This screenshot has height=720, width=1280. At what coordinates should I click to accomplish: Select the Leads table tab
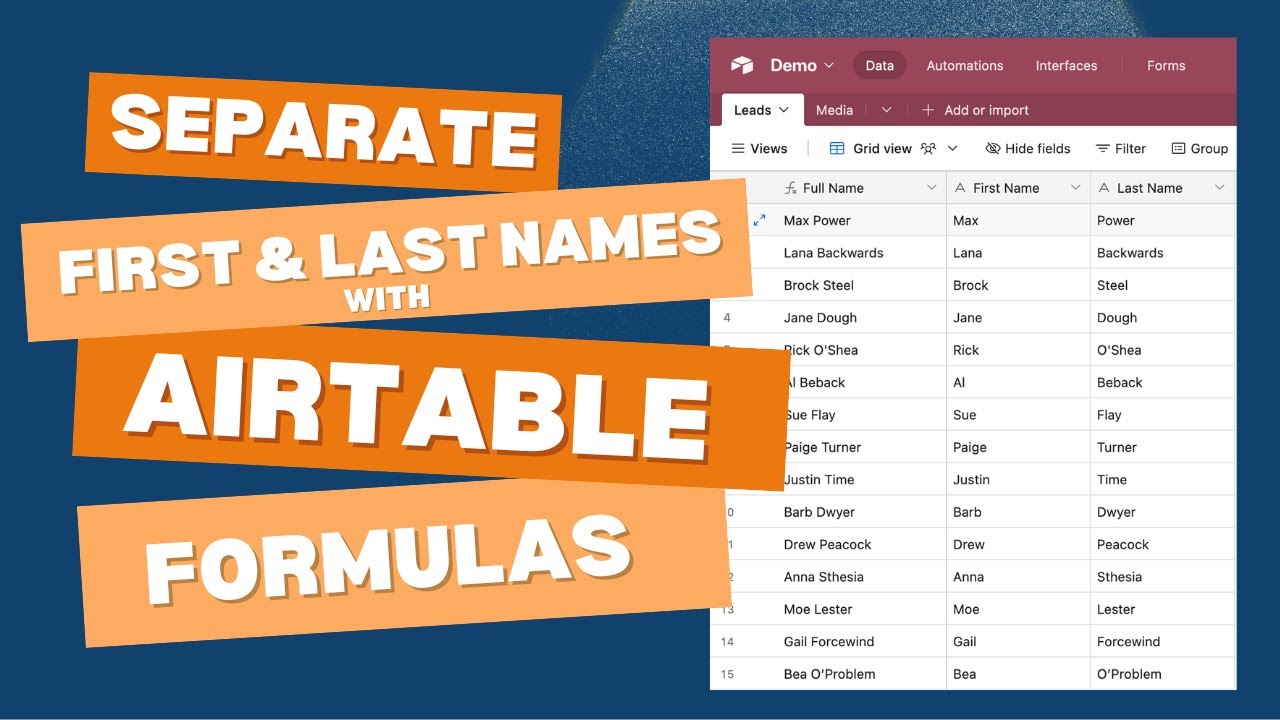(761, 110)
